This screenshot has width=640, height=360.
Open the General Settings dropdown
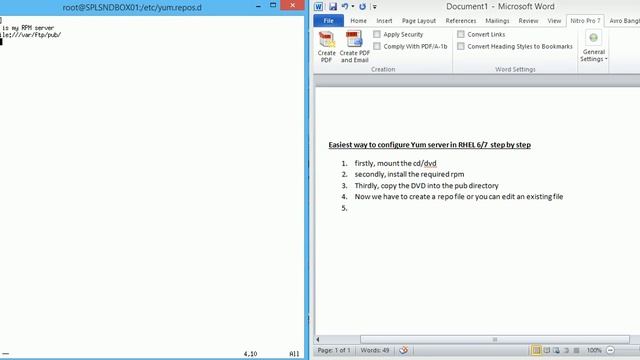(x=593, y=47)
